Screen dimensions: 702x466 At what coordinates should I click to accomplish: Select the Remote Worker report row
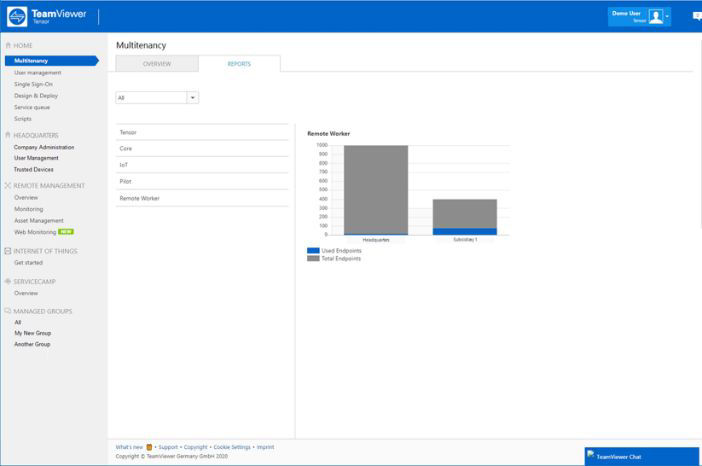202,198
